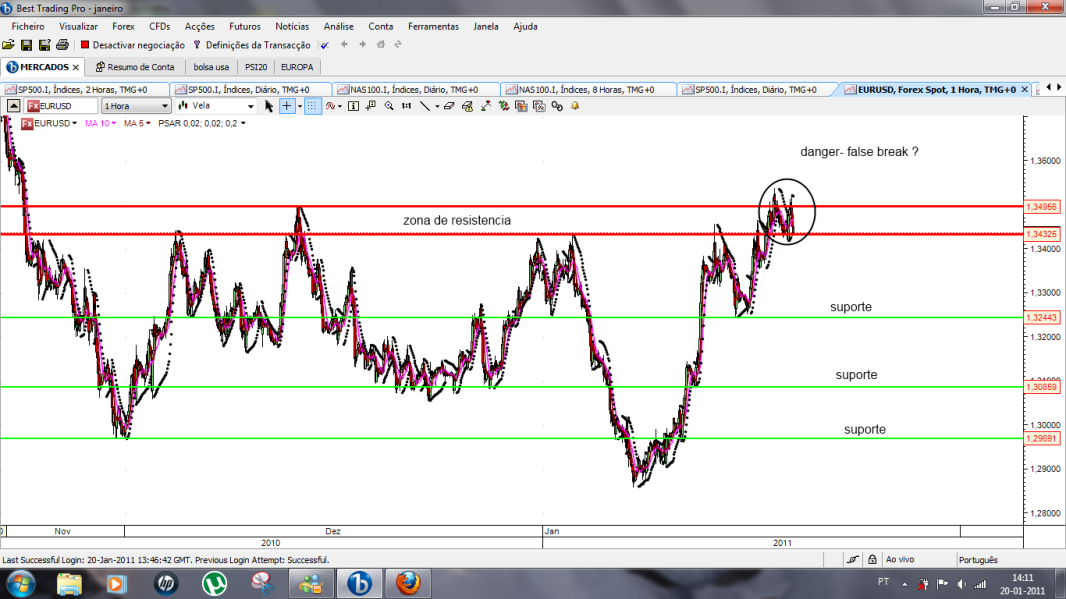This screenshot has width=1066, height=599.
Task: Click the connection status icon in status bar
Action: (853, 560)
